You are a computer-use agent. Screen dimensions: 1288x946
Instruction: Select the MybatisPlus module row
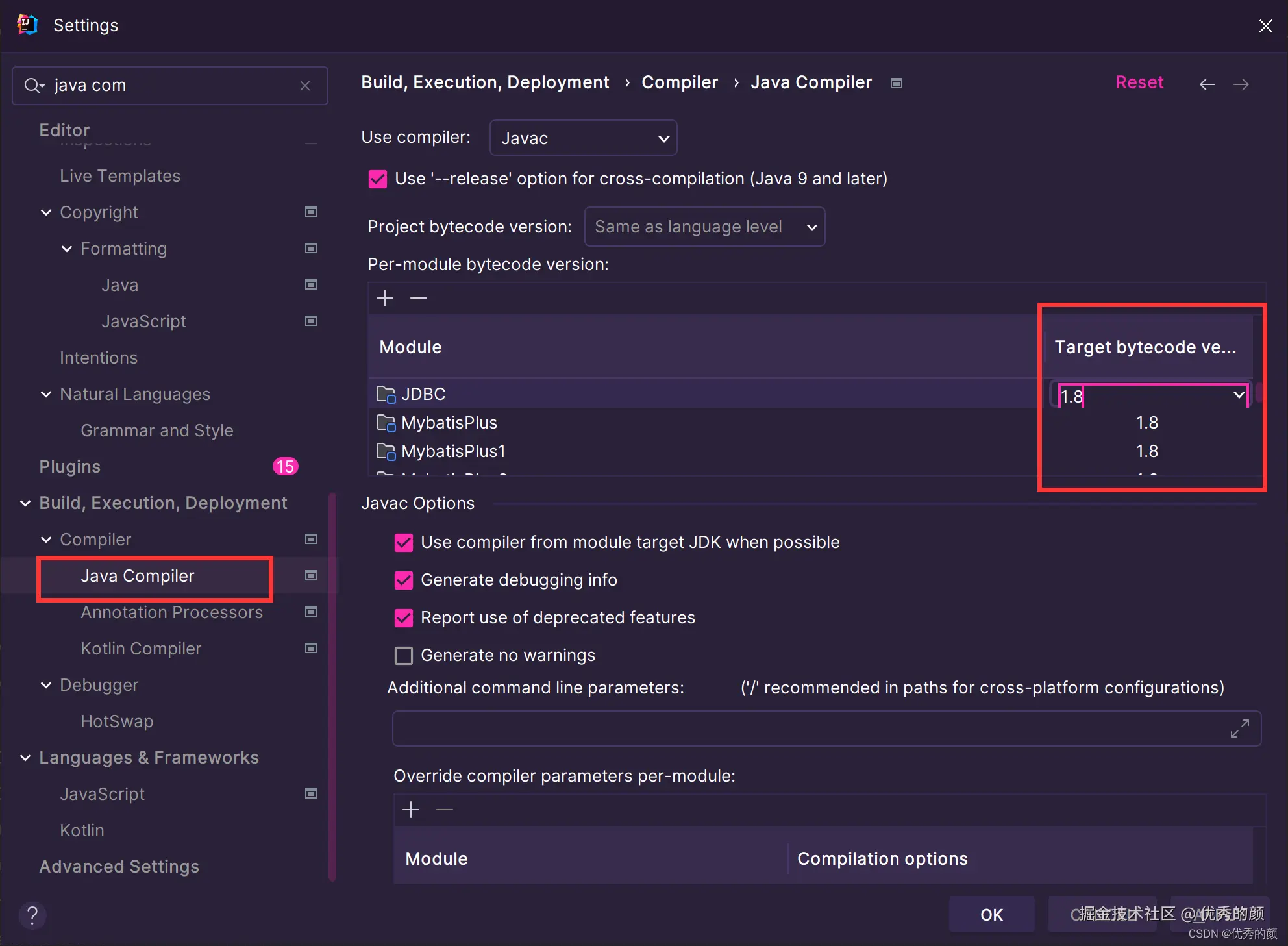pyautogui.click(x=449, y=423)
